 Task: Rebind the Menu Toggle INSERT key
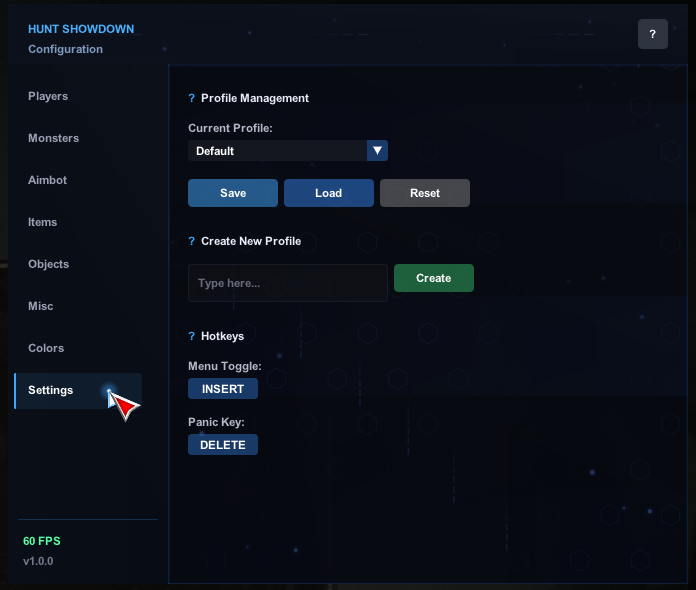point(223,388)
